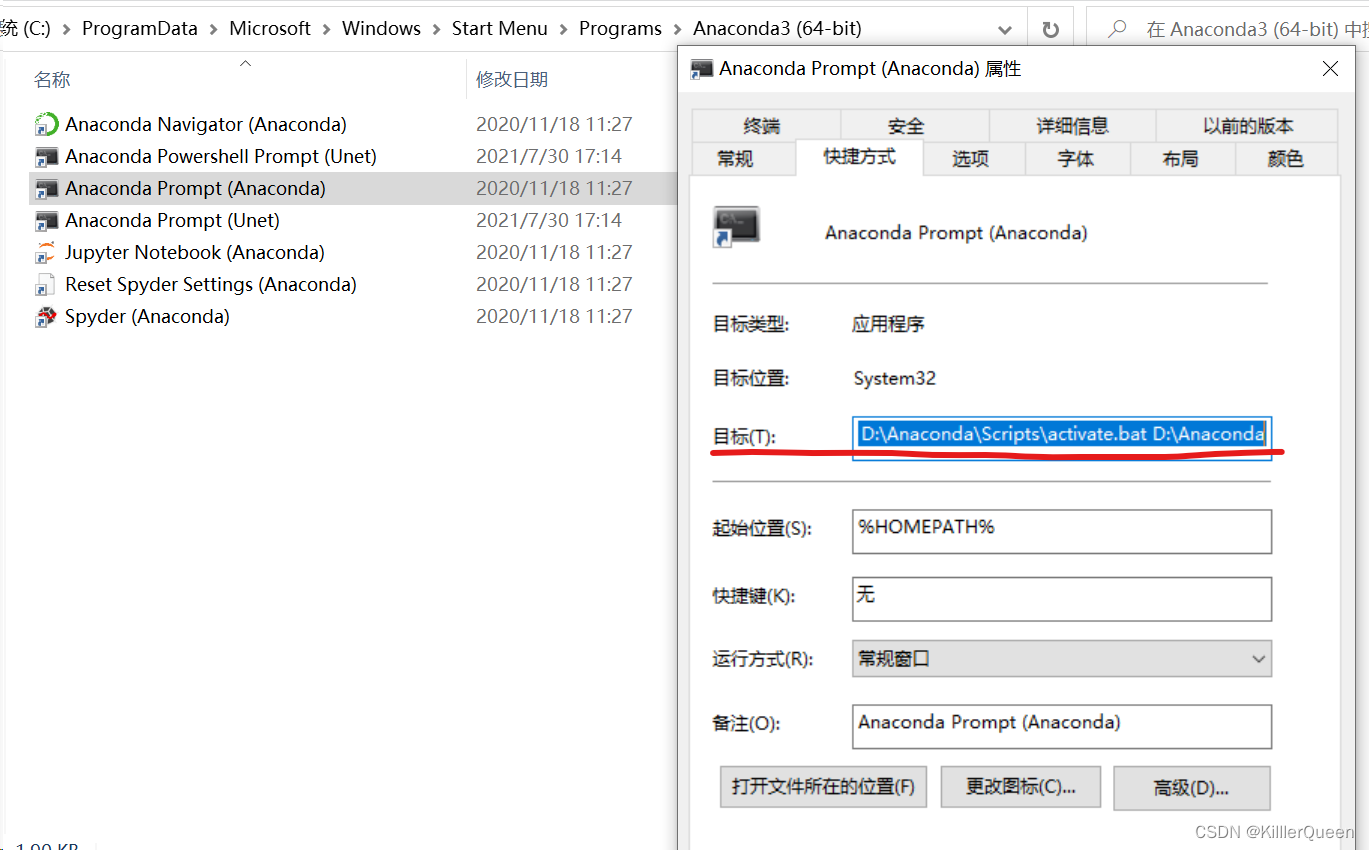Switch to the 颜色 tab
Viewport: 1369px width, 850px height.
[1285, 159]
